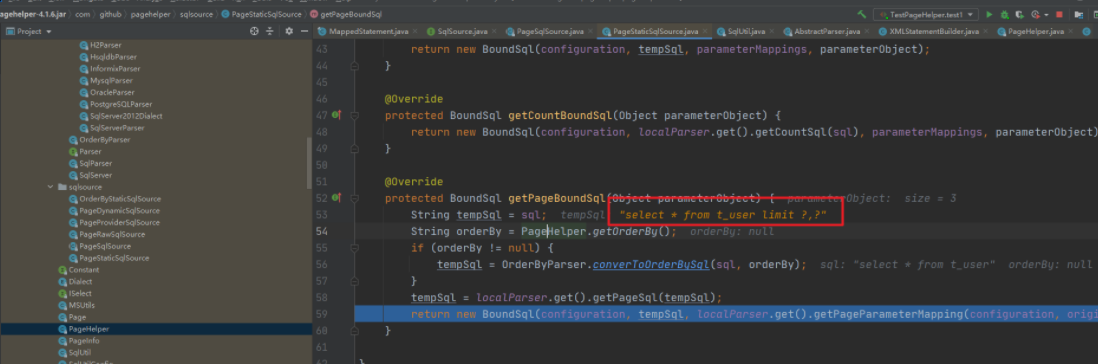The width and height of the screenshot is (1098, 364).
Task: Close the XMLStatementBuilder.java tab
Action: coord(985,32)
